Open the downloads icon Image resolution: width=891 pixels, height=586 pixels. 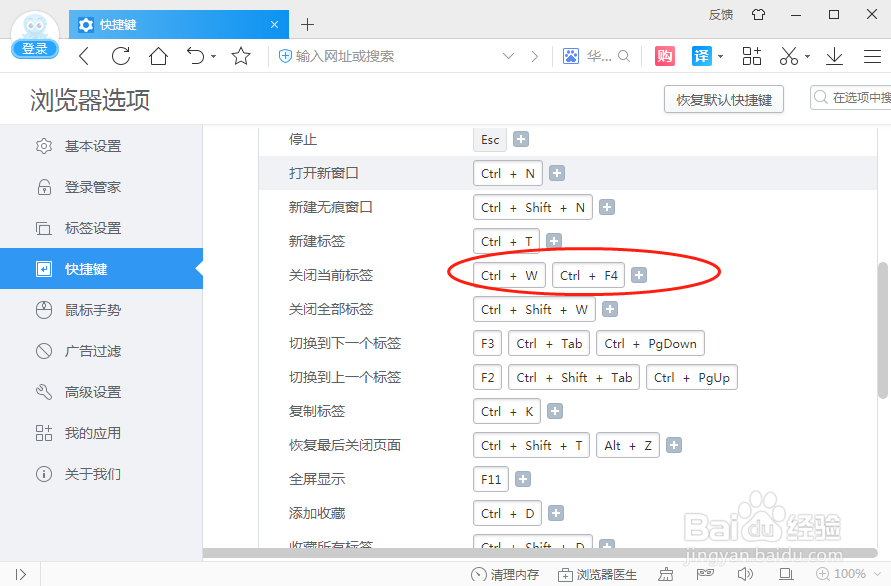(834, 56)
